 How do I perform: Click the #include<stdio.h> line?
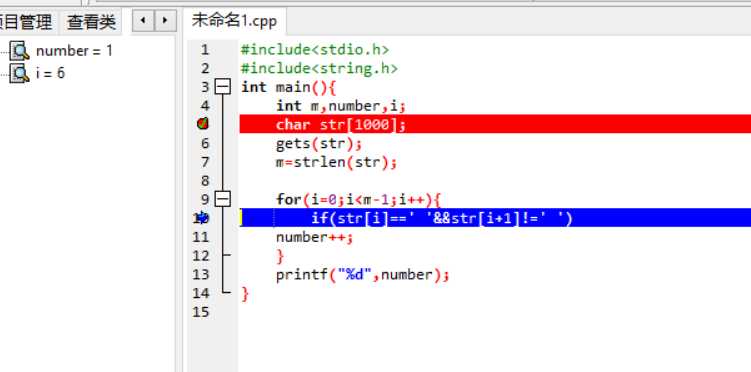315,50
